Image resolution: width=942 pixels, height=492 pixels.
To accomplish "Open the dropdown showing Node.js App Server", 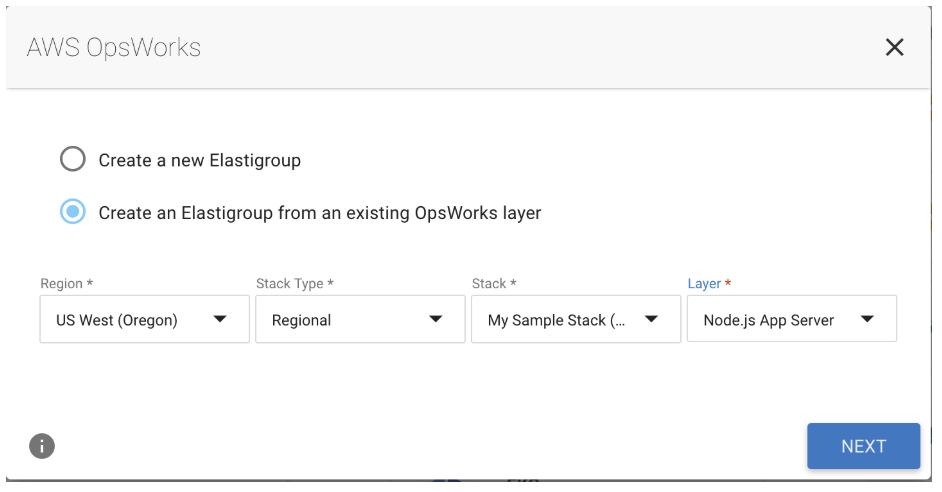I will (770, 320).
